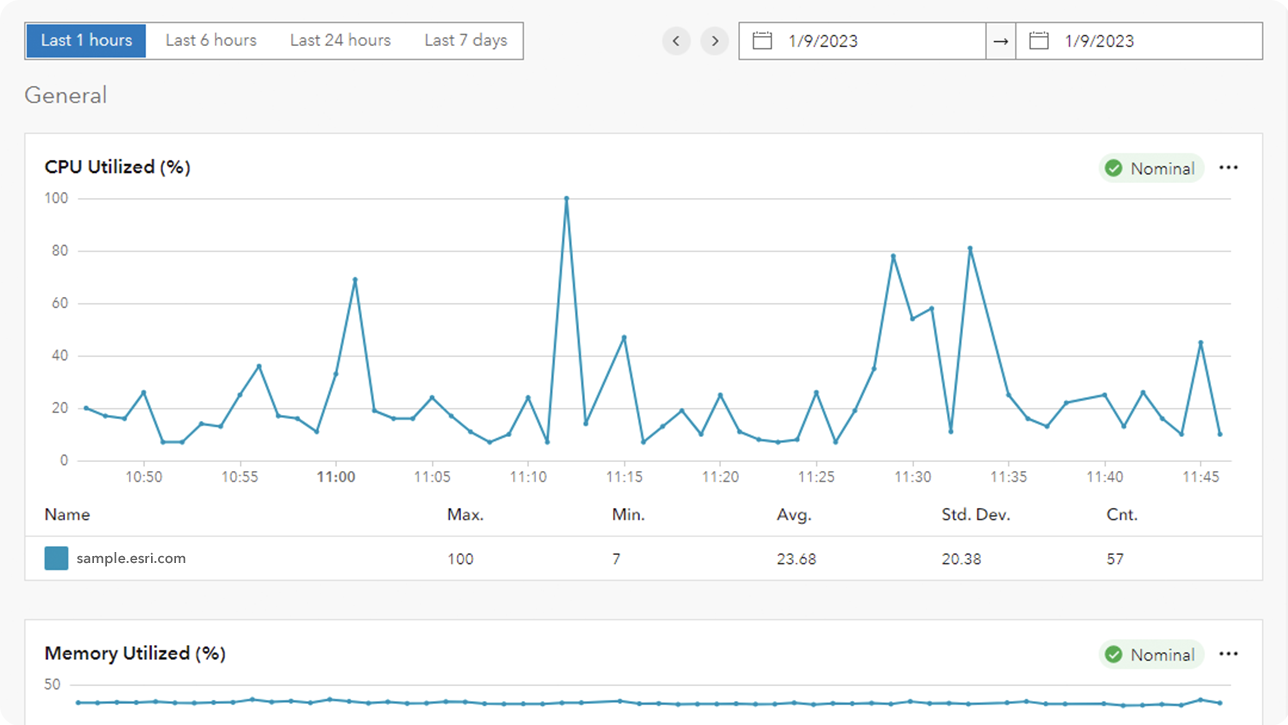Click the Min. column header
The image size is (1288, 725).
628,515
